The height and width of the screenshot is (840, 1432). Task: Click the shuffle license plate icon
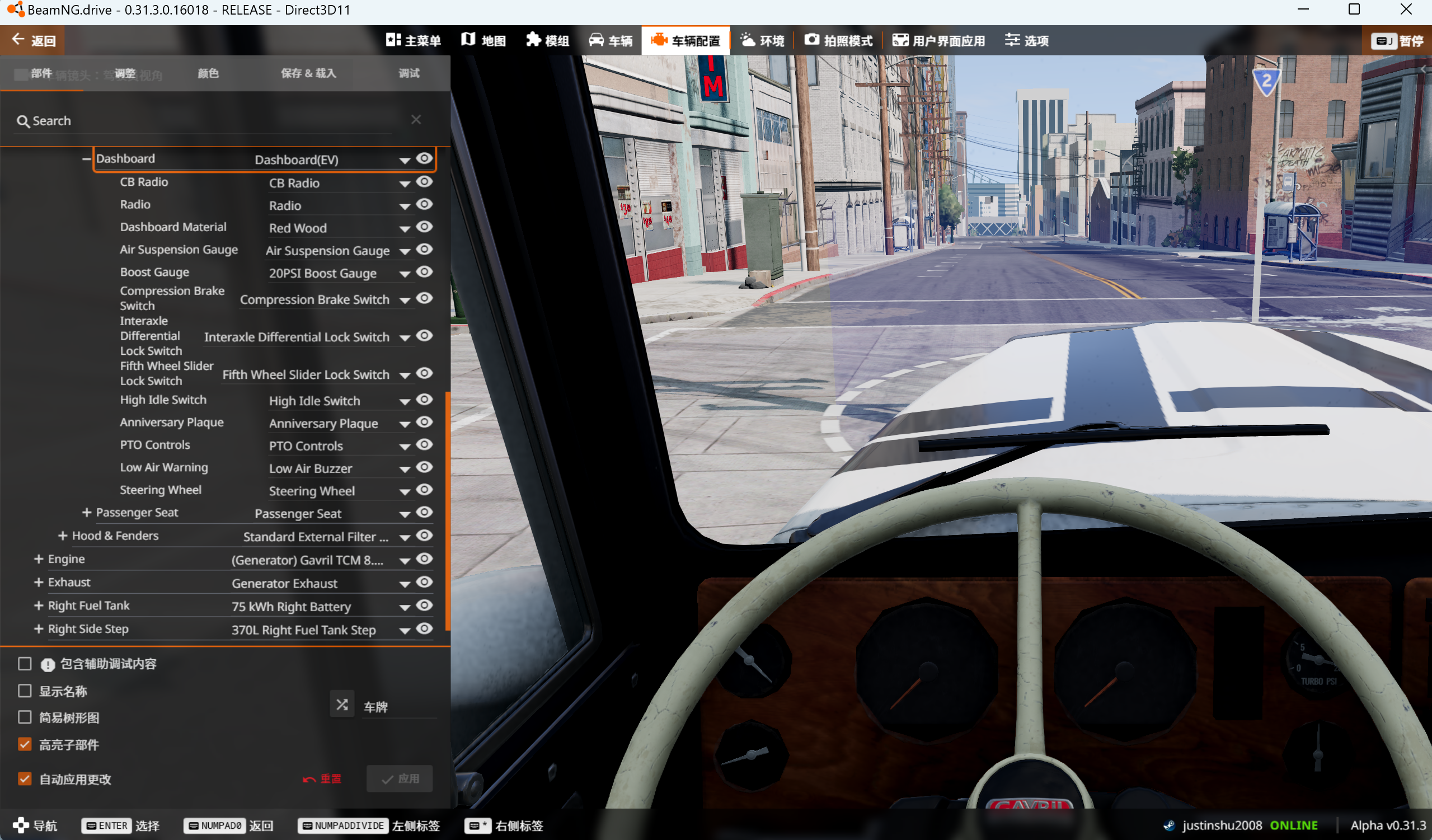(x=341, y=705)
